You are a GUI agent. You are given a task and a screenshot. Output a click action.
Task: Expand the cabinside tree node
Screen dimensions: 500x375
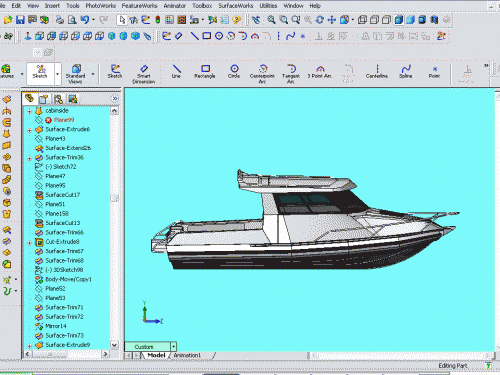(x=29, y=111)
